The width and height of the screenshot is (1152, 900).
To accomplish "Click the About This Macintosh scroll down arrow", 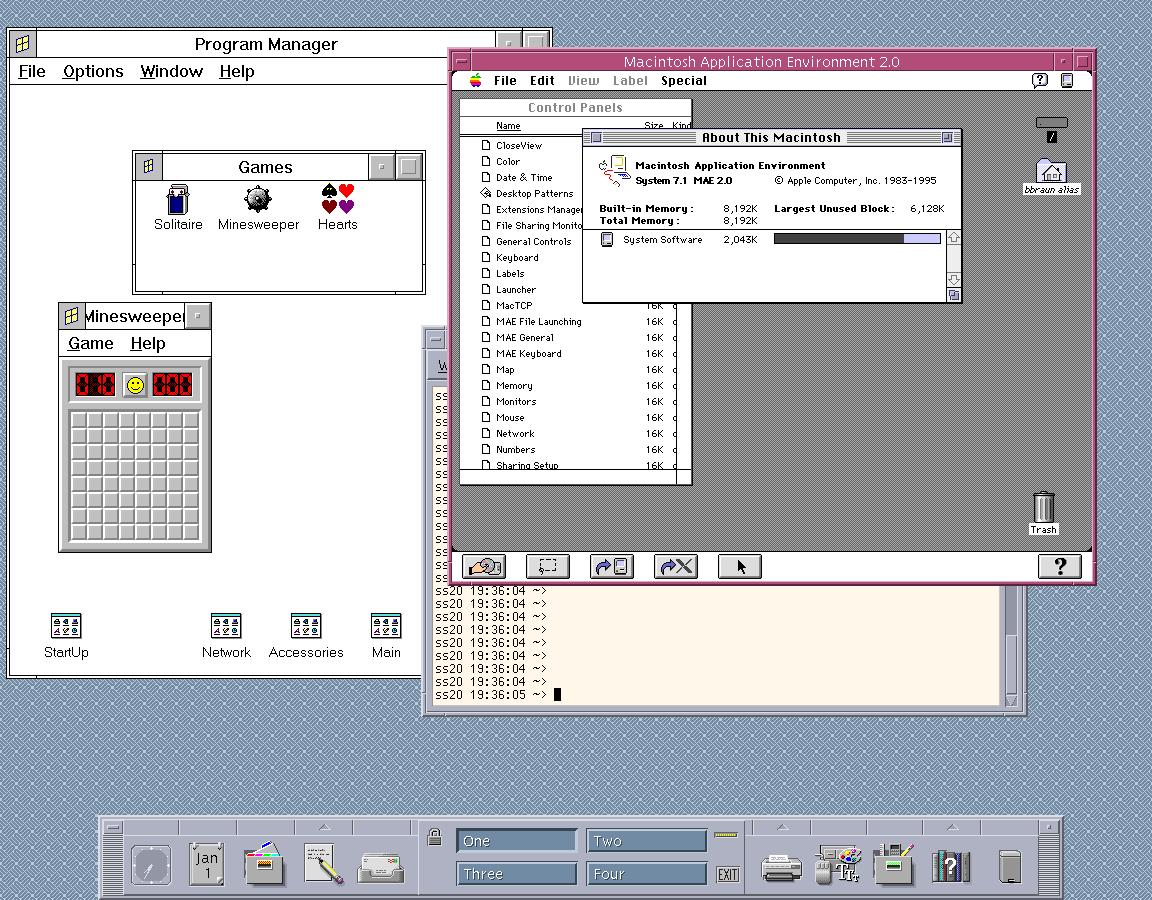I will [953, 280].
